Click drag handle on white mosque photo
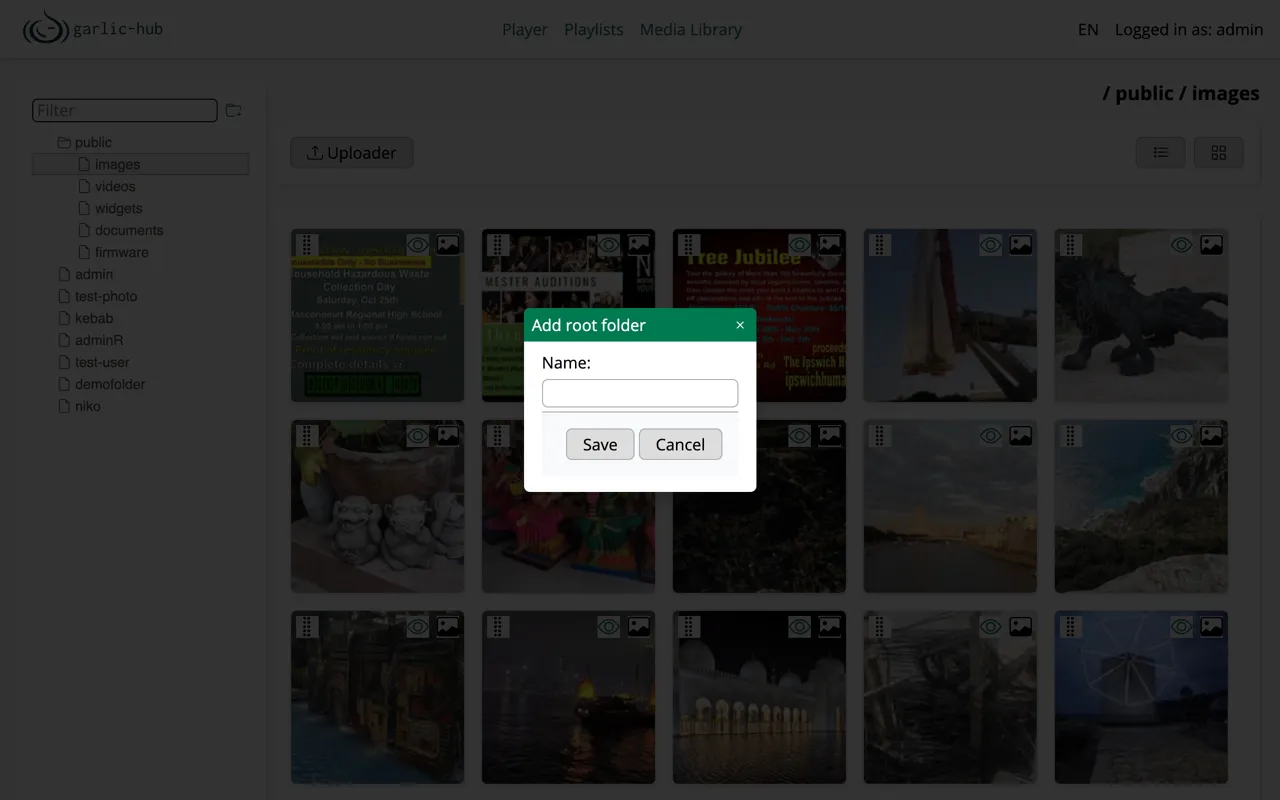The width and height of the screenshot is (1280, 800). click(x=689, y=626)
